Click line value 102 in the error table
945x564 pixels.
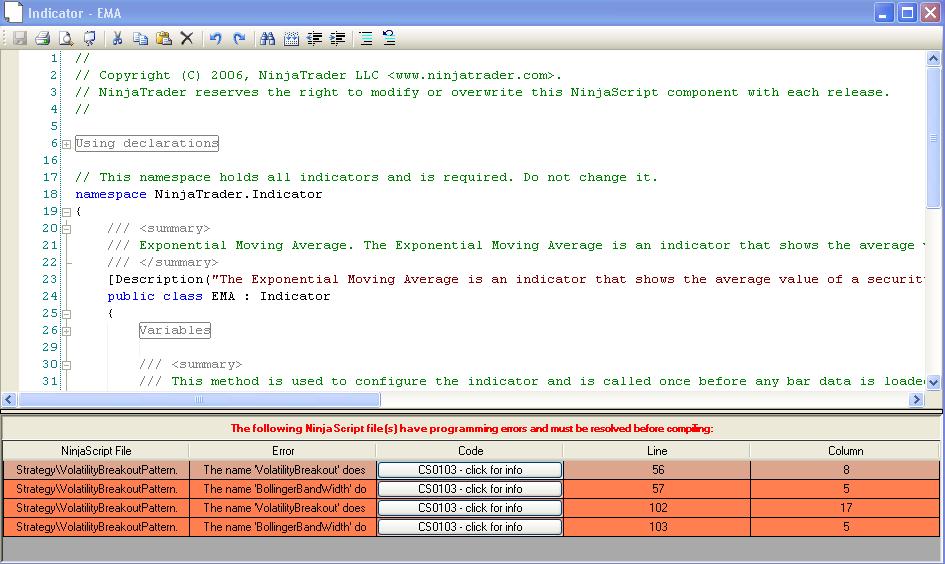click(658, 508)
